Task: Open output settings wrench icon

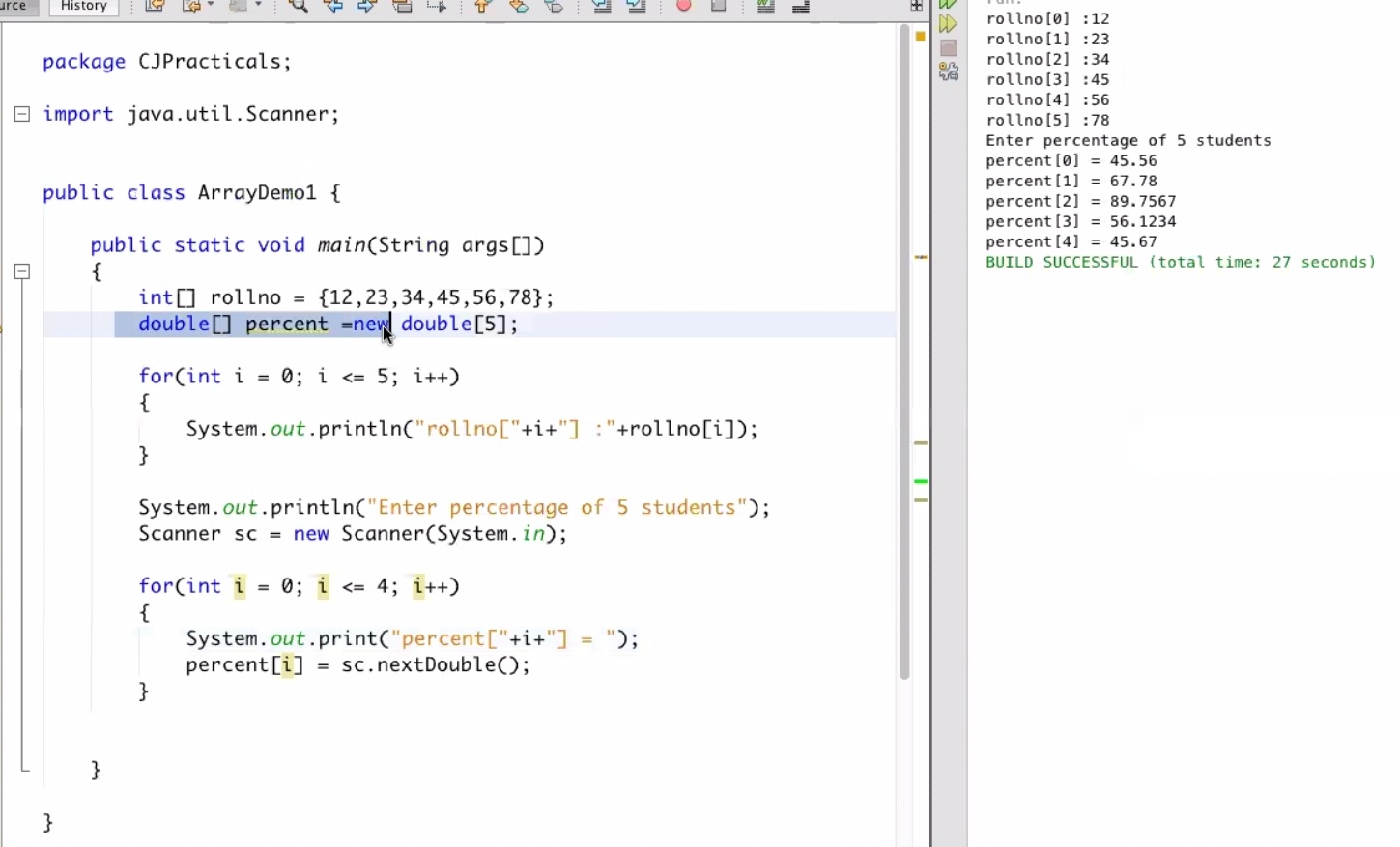Action: pos(949,72)
